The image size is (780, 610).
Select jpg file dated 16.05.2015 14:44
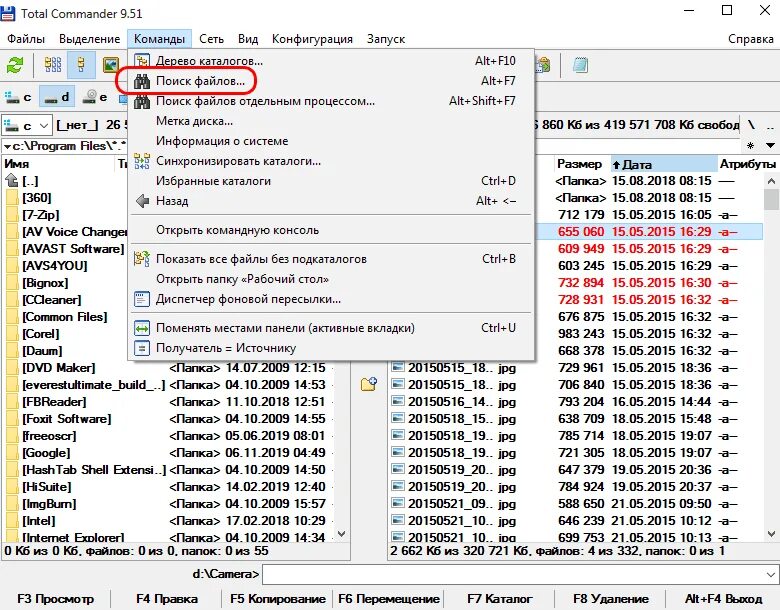pos(576,402)
